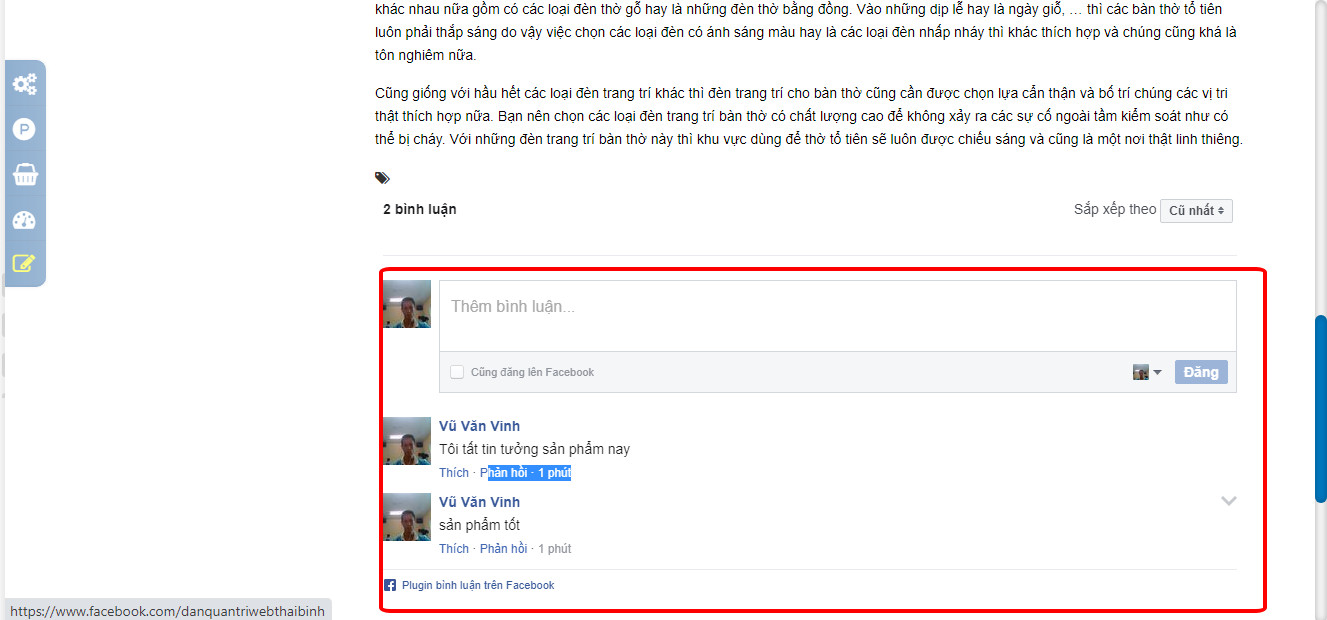Enable 'Cũng đăng lên Facebook' checkbox
Viewport: 1327px width, 620px height.
coord(457,372)
